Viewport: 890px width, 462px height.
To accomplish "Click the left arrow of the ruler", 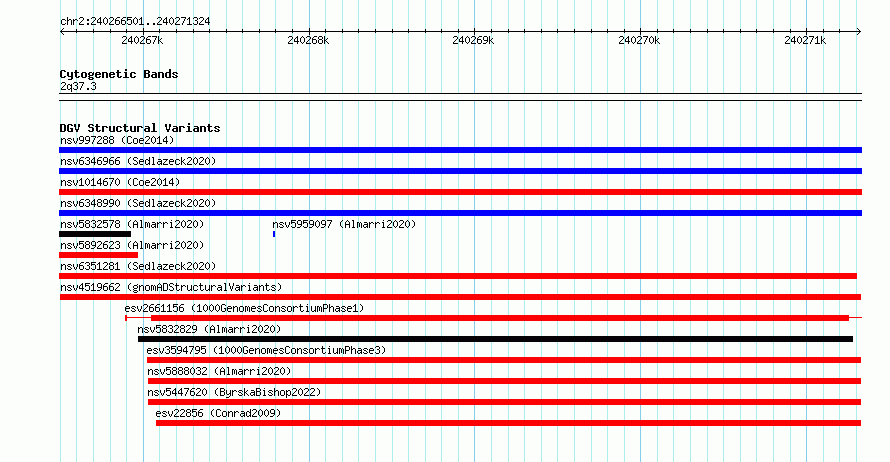I will click(62, 32).
